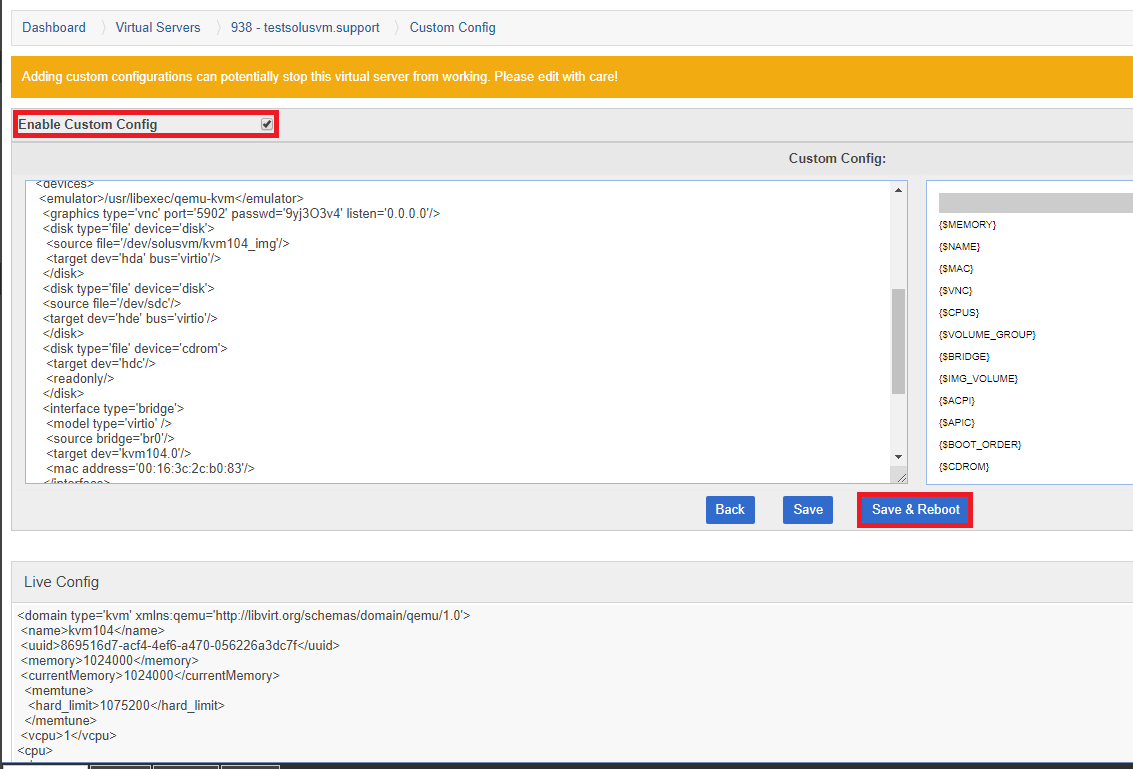
Task: Click the disk device='cdrom' line
Action: coord(135,348)
